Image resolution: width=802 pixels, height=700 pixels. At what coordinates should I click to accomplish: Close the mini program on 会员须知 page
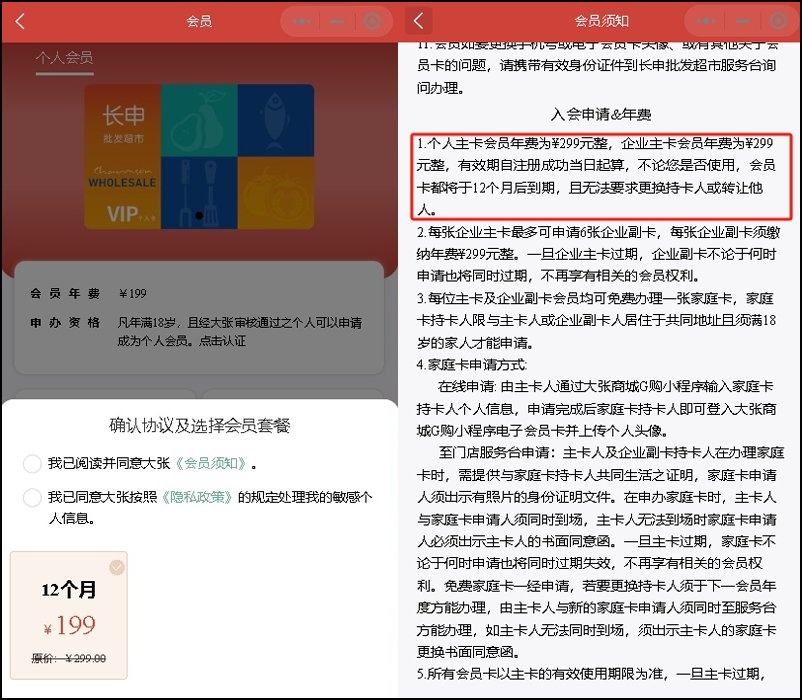point(776,21)
